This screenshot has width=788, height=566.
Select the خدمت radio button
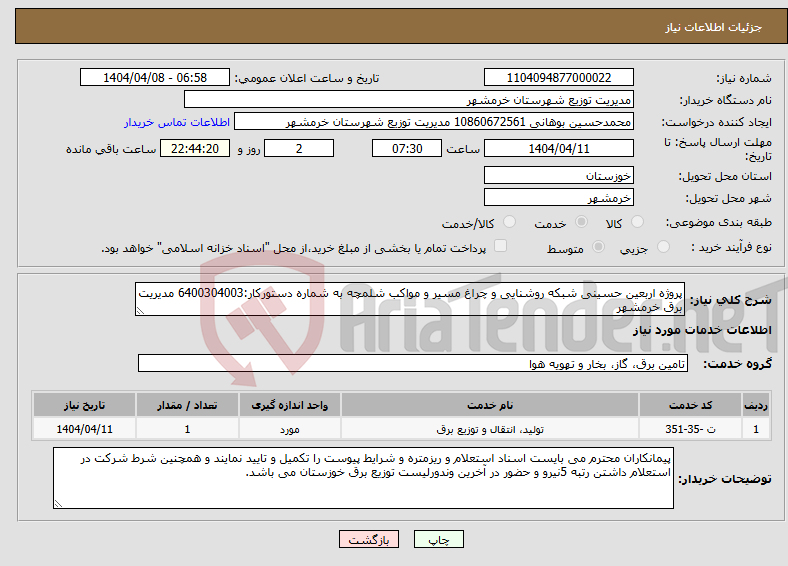click(581, 222)
